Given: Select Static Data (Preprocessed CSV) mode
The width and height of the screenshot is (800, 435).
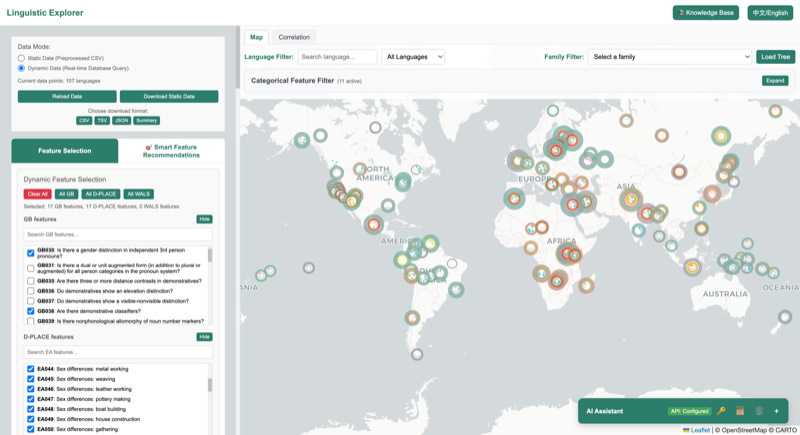Looking at the screenshot, I should (21, 58).
